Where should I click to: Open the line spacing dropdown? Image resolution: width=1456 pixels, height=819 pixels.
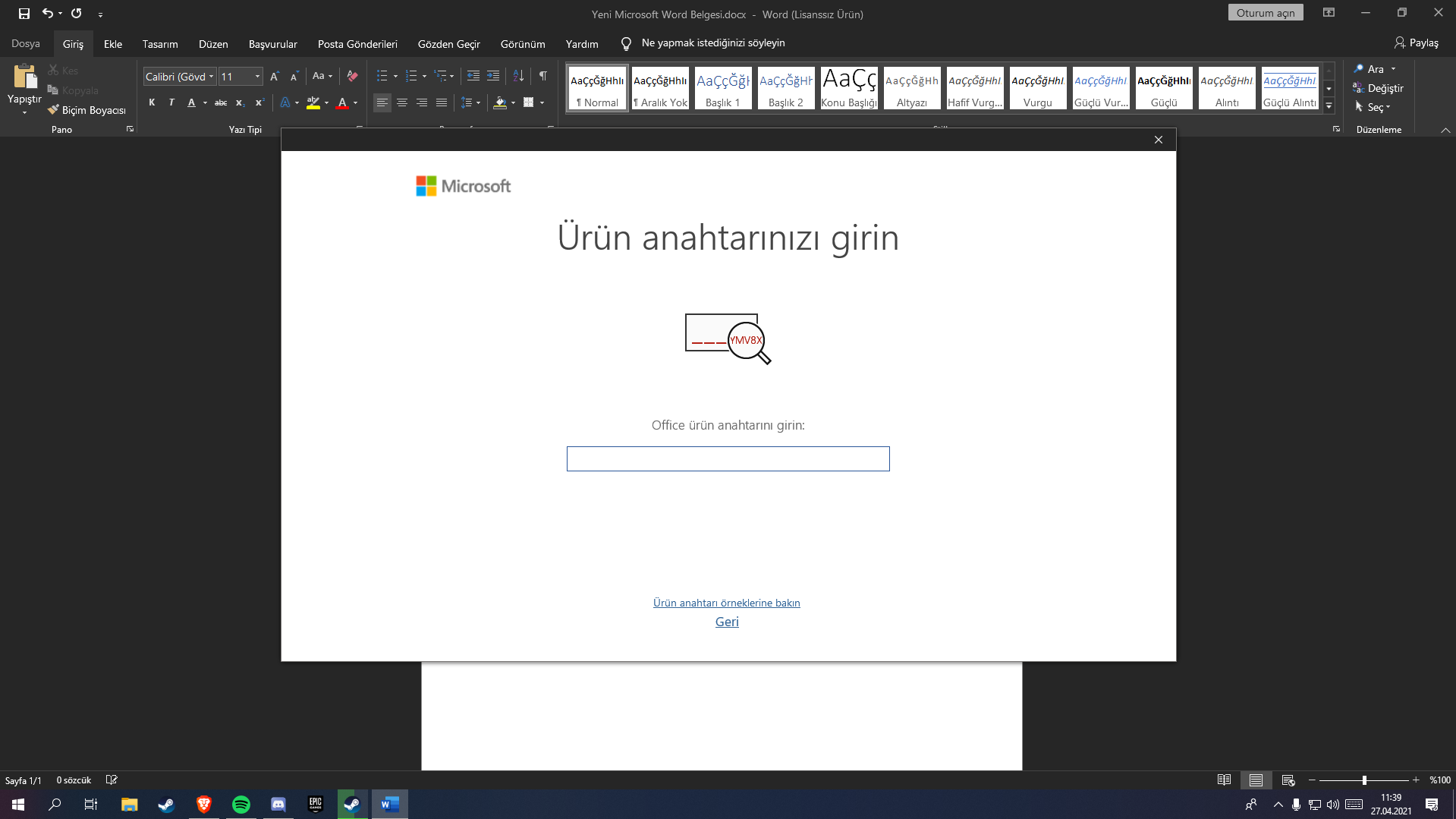[x=470, y=102]
